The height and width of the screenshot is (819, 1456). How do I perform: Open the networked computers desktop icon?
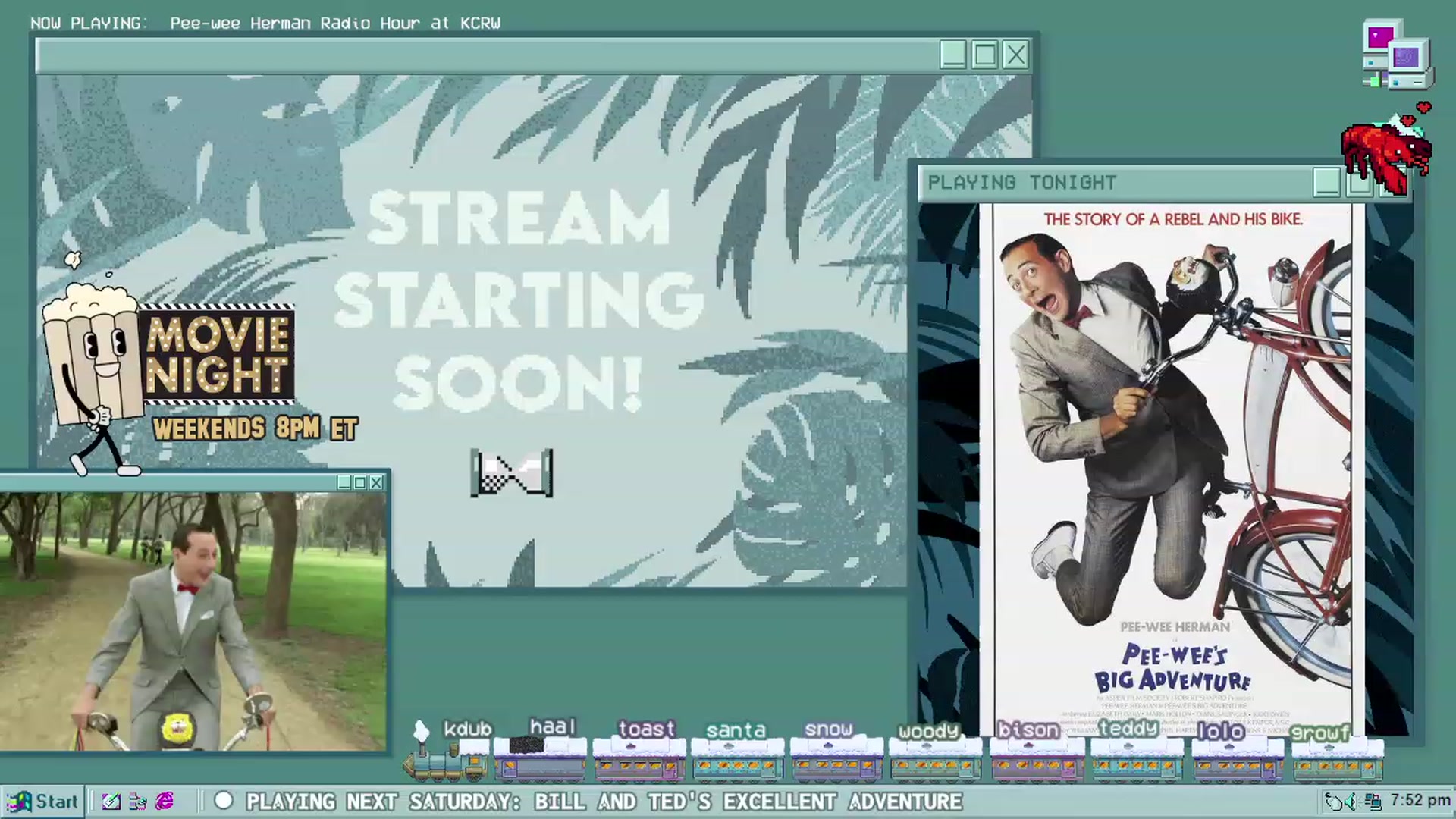[x=1397, y=55]
